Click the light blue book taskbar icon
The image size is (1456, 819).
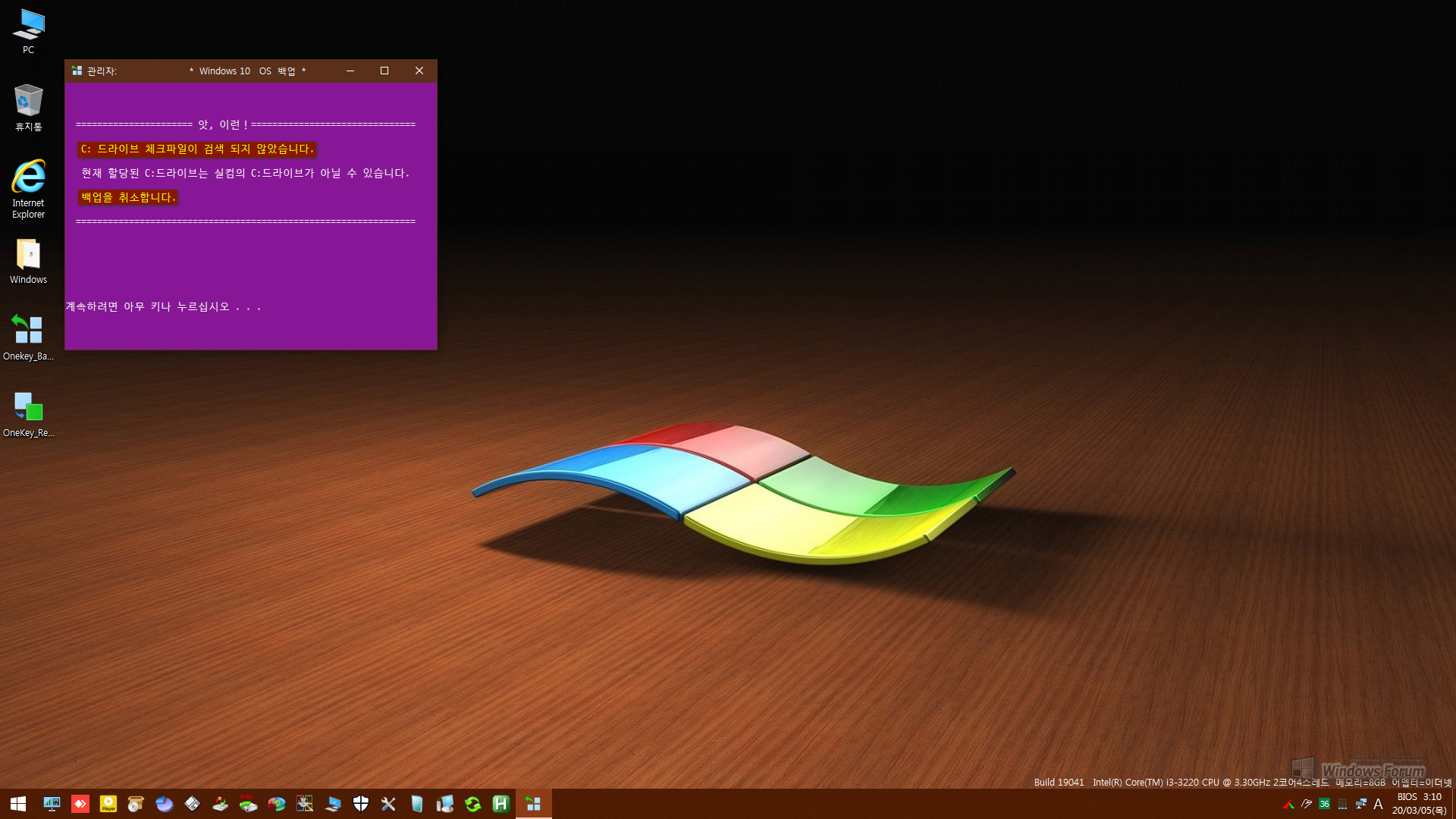click(x=417, y=804)
